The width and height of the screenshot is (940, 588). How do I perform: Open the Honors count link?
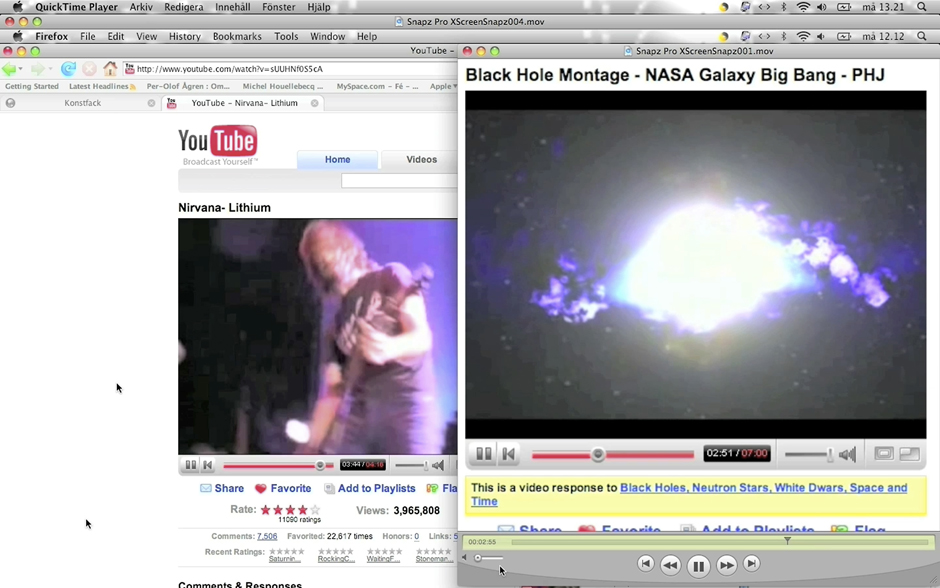click(417, 536)
